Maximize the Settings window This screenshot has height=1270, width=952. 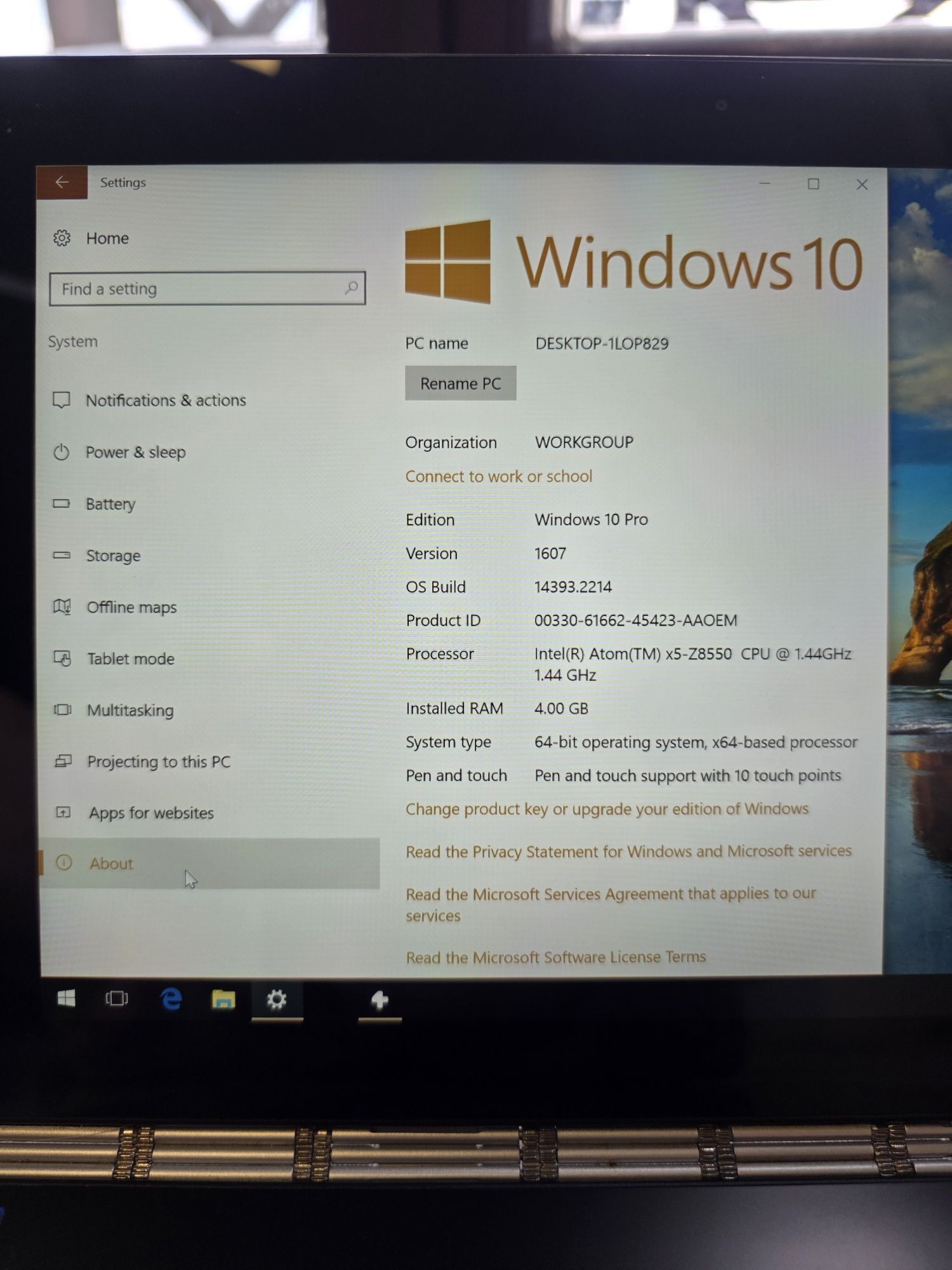tap(813, 184)
